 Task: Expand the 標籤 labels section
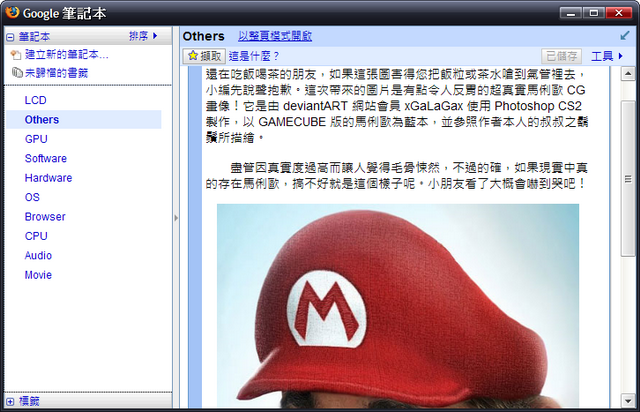(10, 402)
